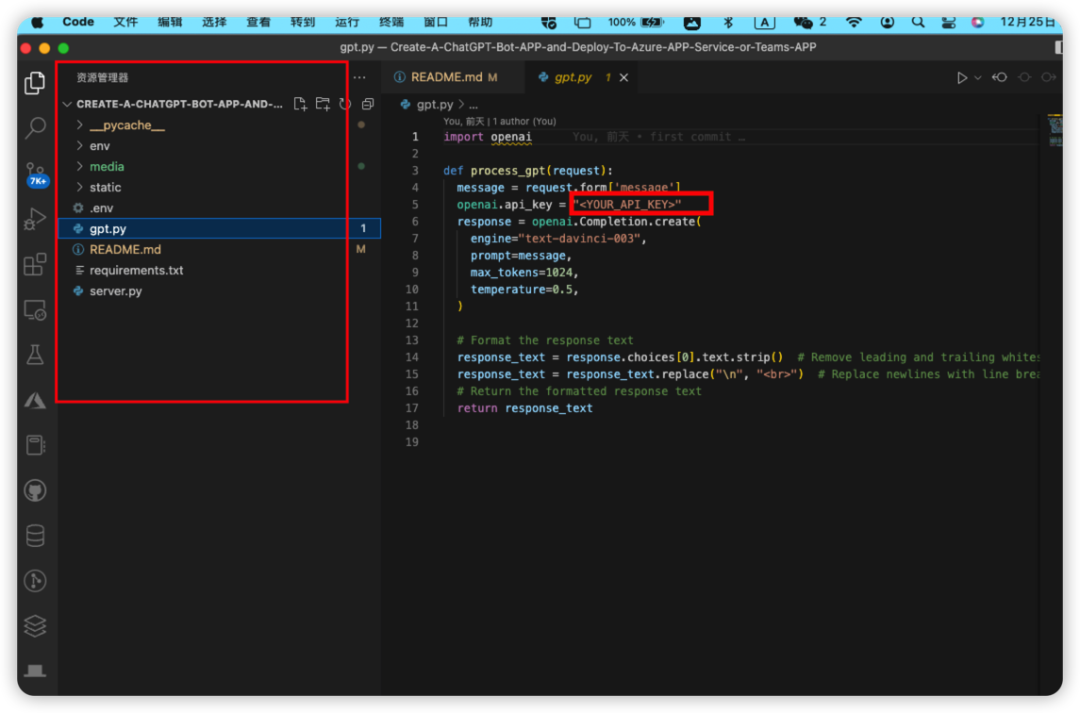1080x713 pixels.
Task: Click gpt.py in the breadcrumb path
Action: click(435, 105)
